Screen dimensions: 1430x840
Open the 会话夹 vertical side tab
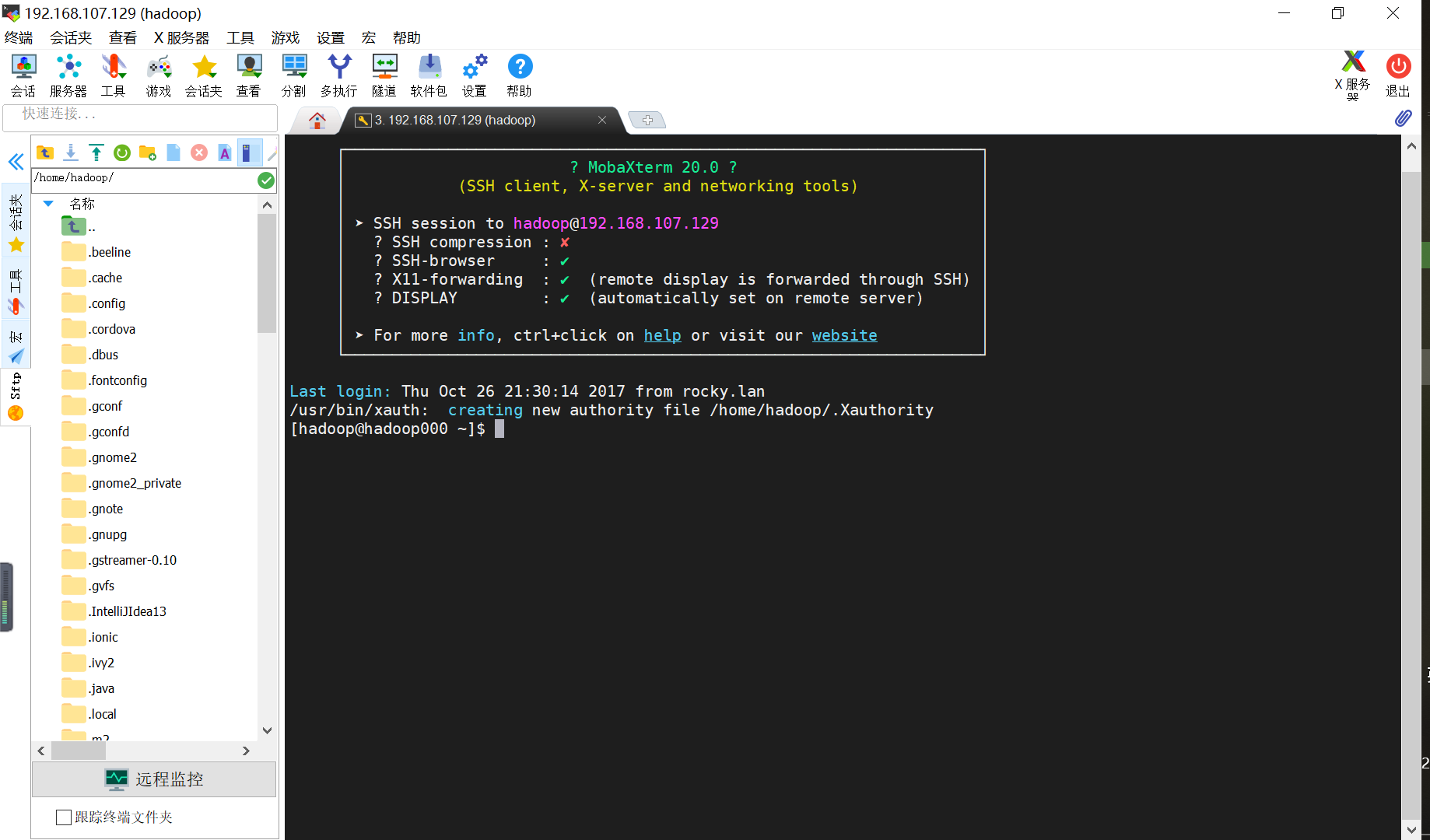[16, 222]
